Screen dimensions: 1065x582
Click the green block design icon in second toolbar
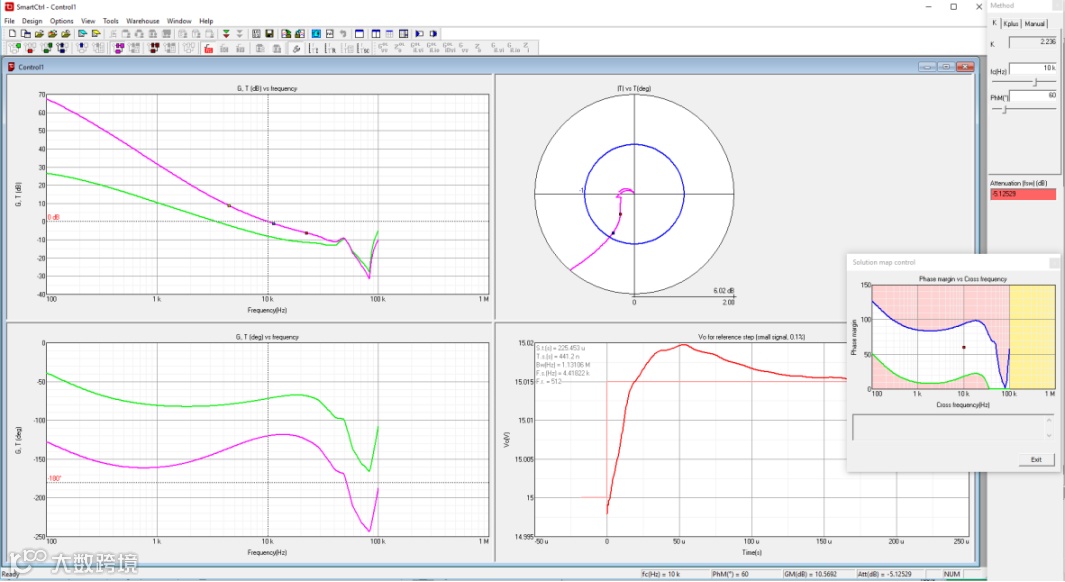coord(14,48)
